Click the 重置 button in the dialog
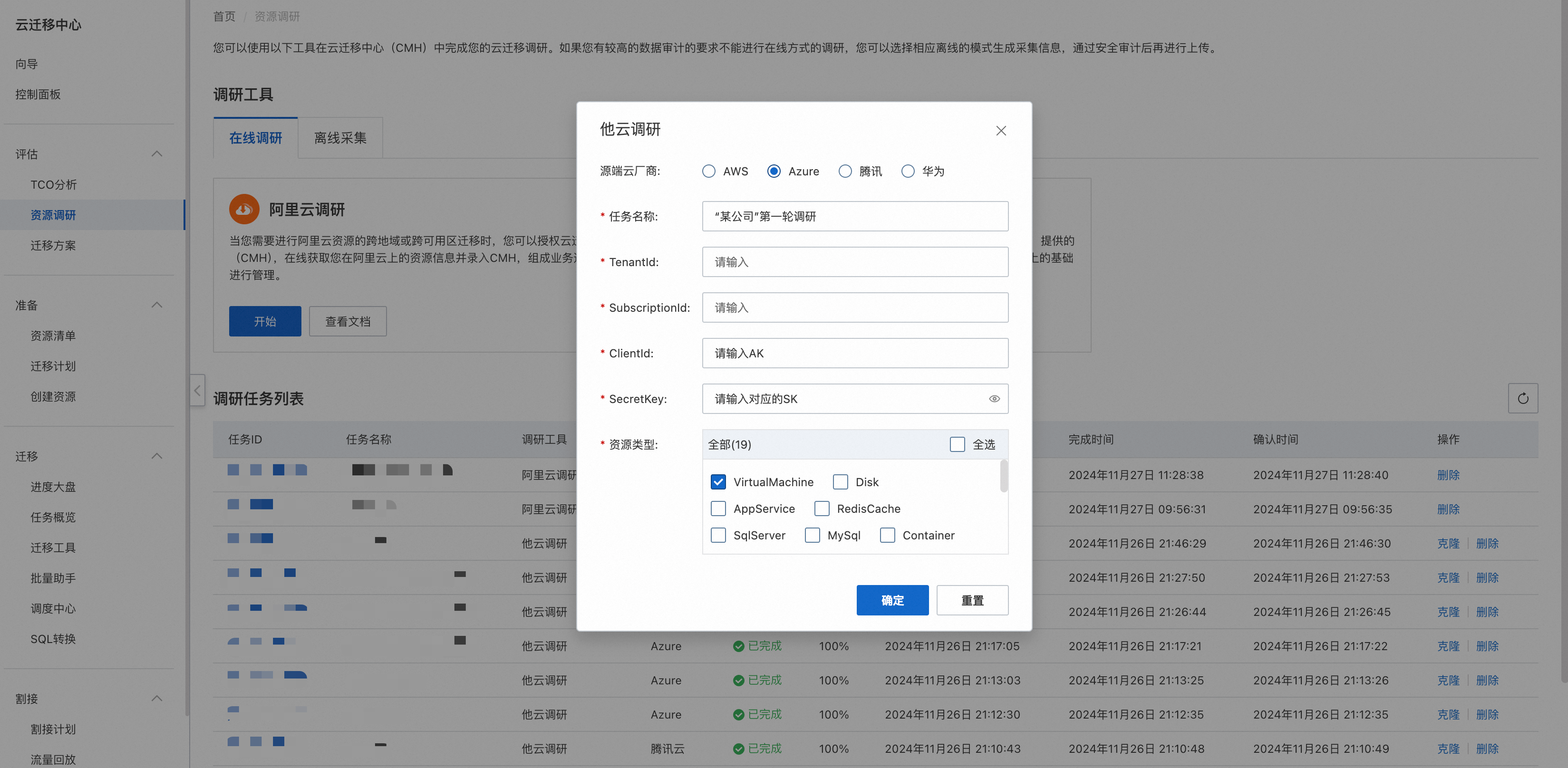The width and height of the screenshot is (1568, 768). [x=972, y=600]
